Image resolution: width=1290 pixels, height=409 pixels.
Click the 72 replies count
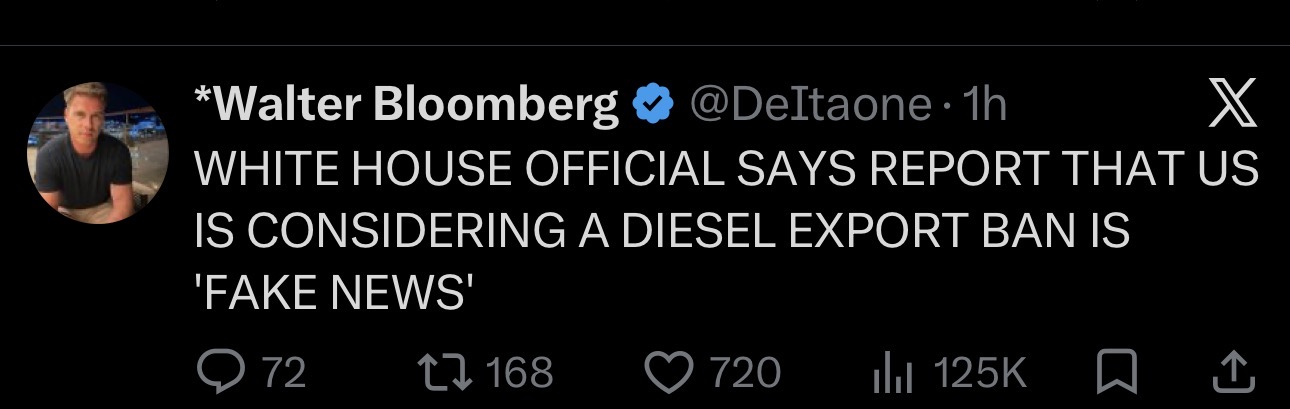283,374
